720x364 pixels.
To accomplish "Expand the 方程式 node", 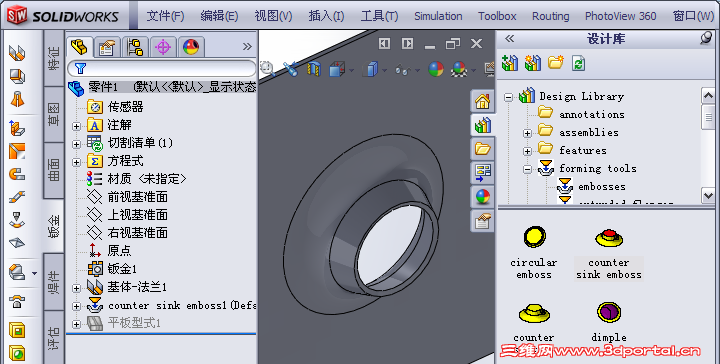I will (x=77, y=162).
